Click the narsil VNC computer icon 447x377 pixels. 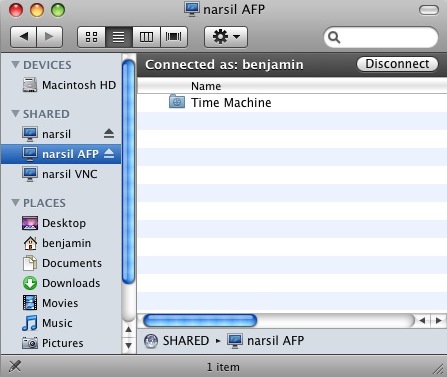(x=30, y=174)
